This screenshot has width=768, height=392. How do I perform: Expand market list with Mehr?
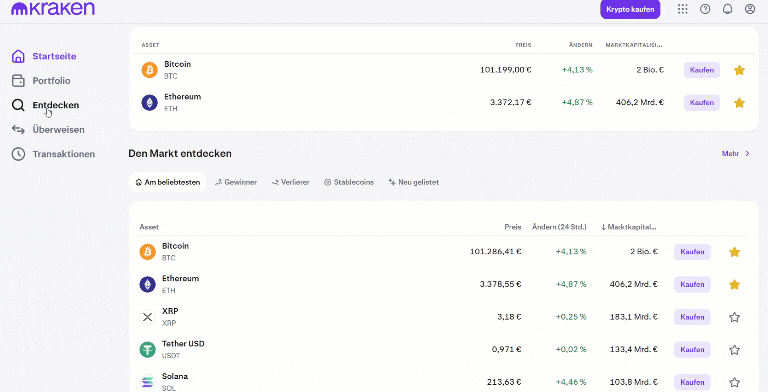(736, 154)
